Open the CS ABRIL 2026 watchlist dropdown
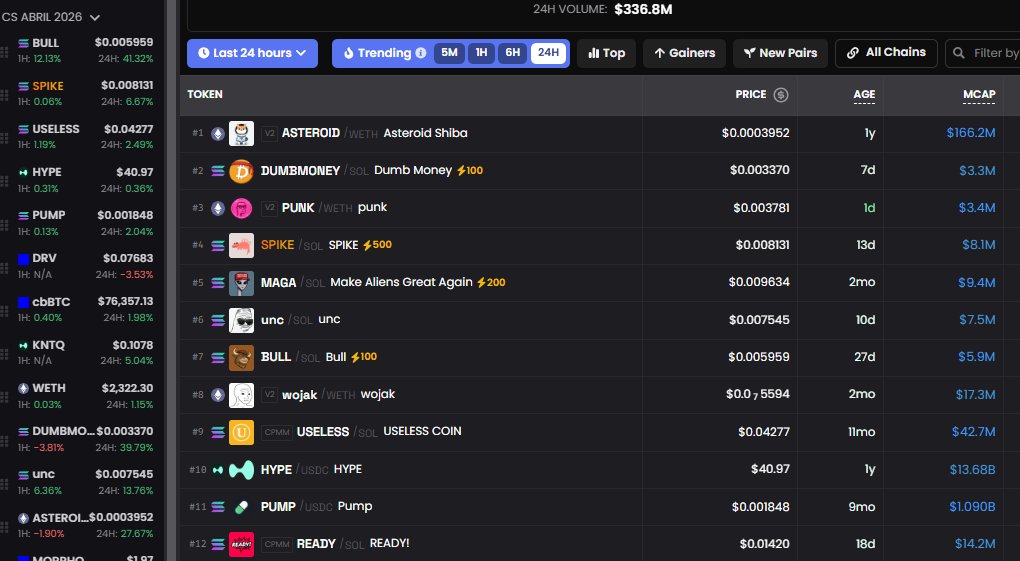 (x=51, y=17)
